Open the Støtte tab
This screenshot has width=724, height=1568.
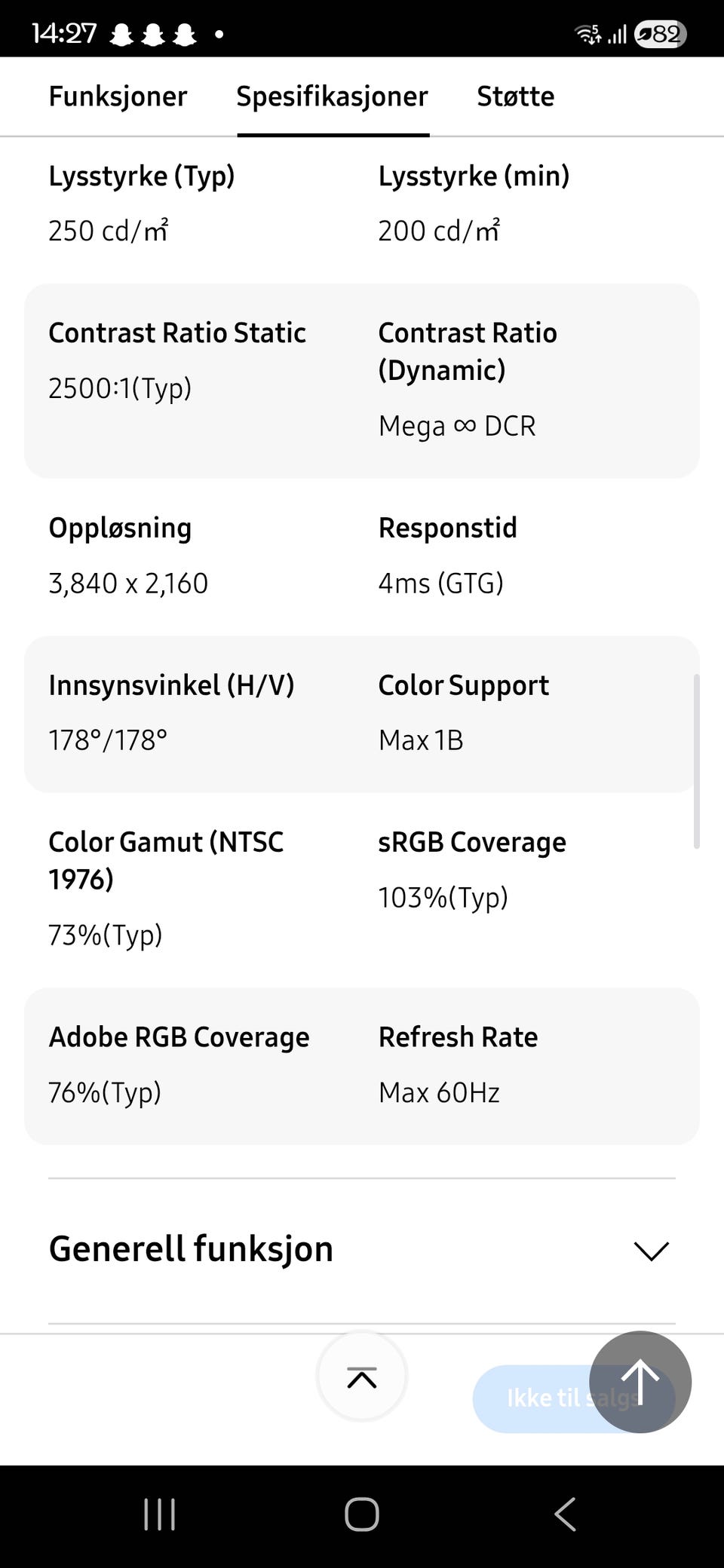pos(515,96)
